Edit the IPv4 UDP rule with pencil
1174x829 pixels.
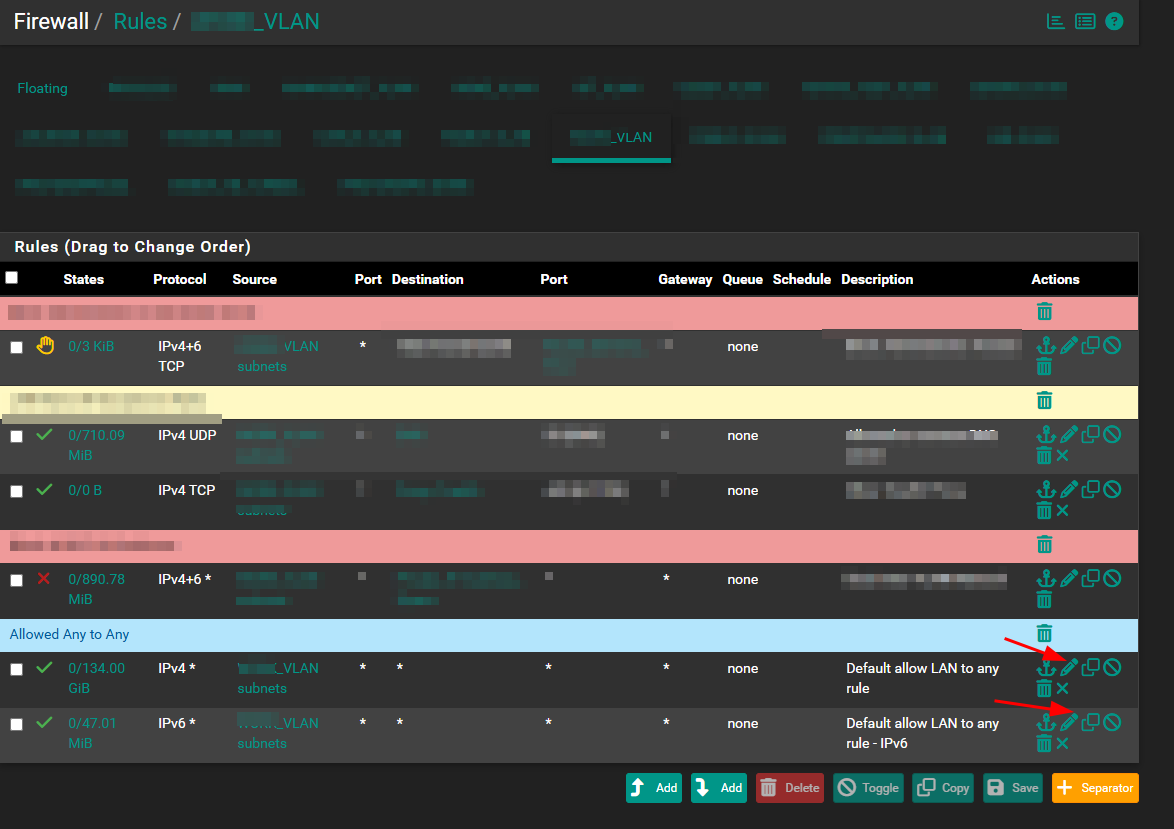(1069, 434)
